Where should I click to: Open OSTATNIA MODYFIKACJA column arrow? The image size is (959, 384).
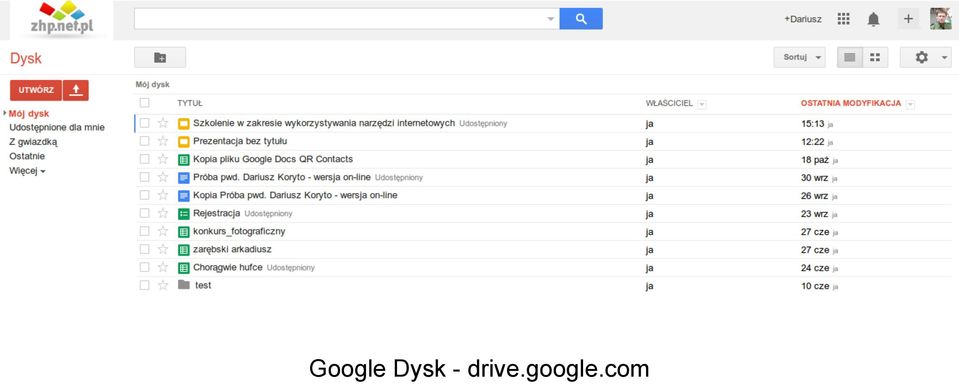[x=910, y=104]
